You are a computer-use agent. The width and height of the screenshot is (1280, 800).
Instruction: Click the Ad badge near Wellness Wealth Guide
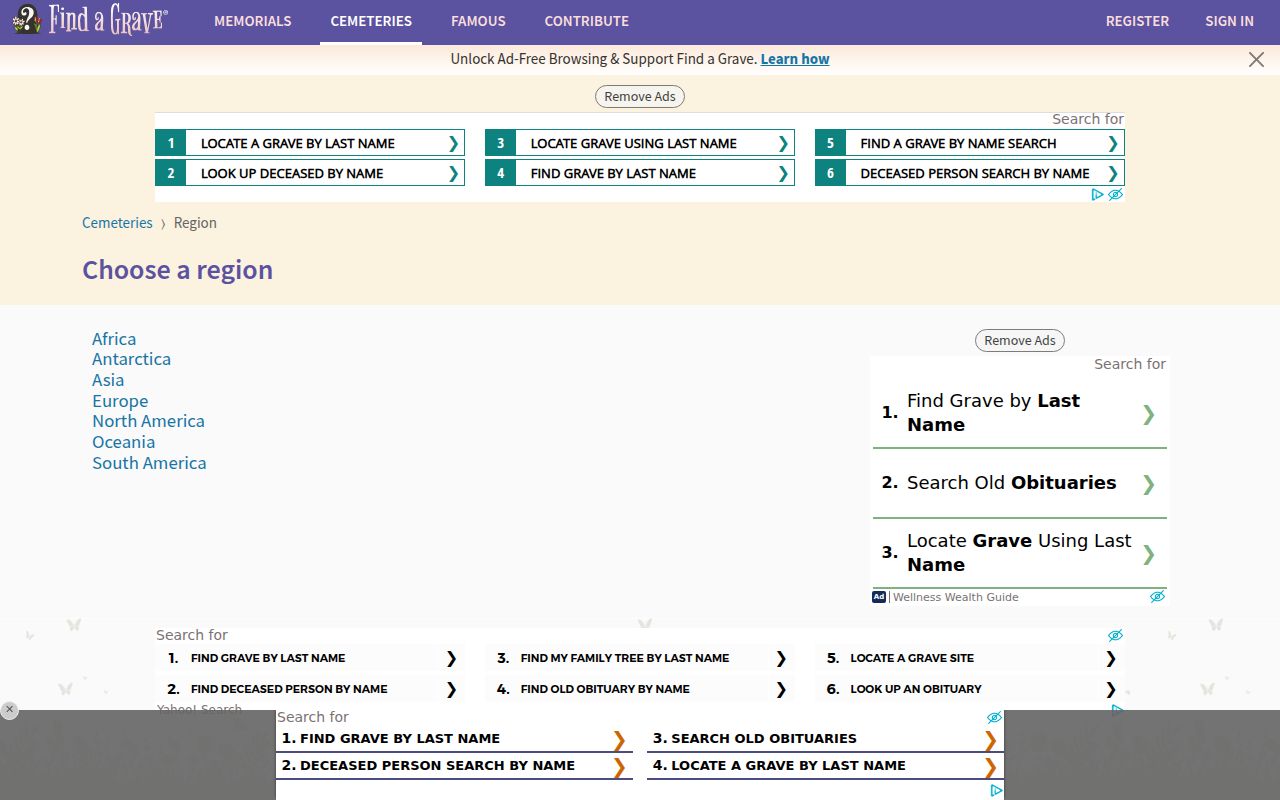(x=879, y=597)
